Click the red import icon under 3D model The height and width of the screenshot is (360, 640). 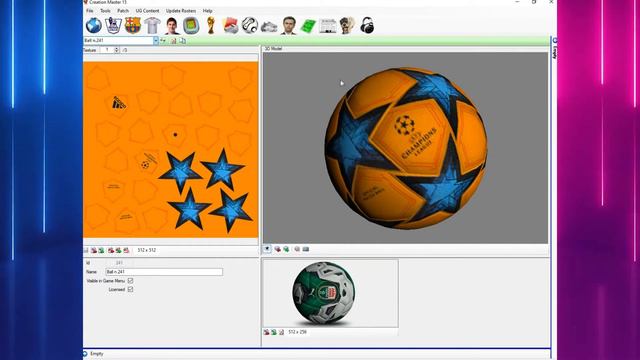coord(278,249)
